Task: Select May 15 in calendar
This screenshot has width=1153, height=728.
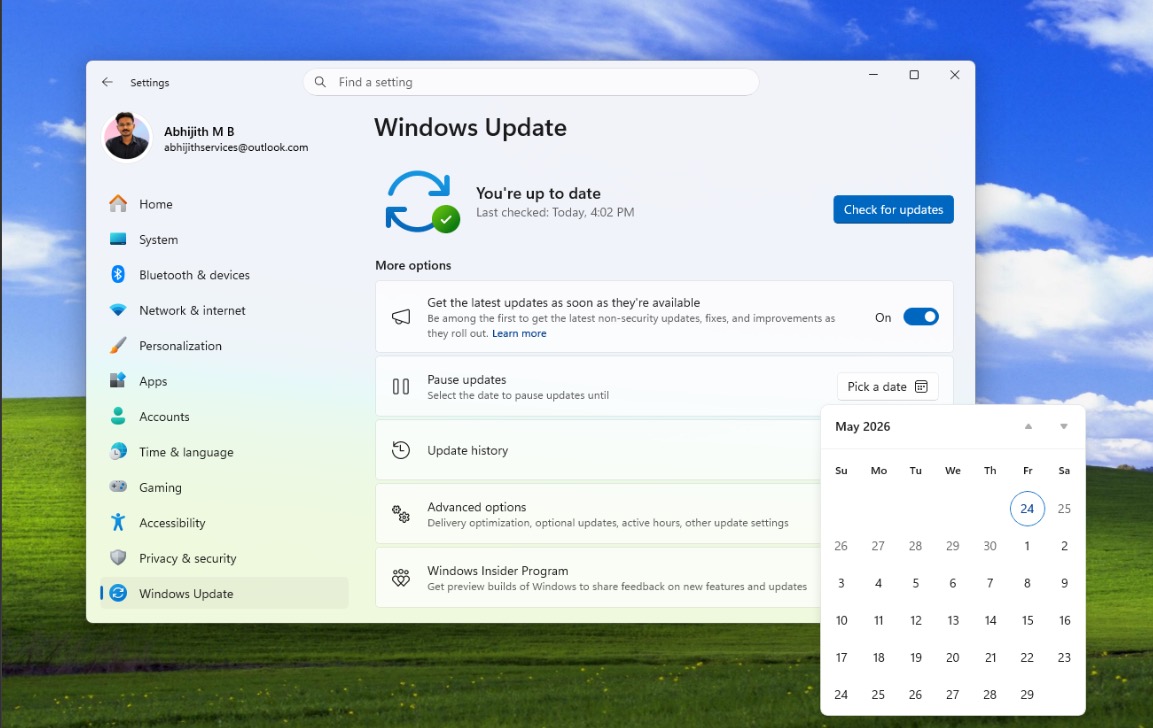Action: (x=1027, y=620)
